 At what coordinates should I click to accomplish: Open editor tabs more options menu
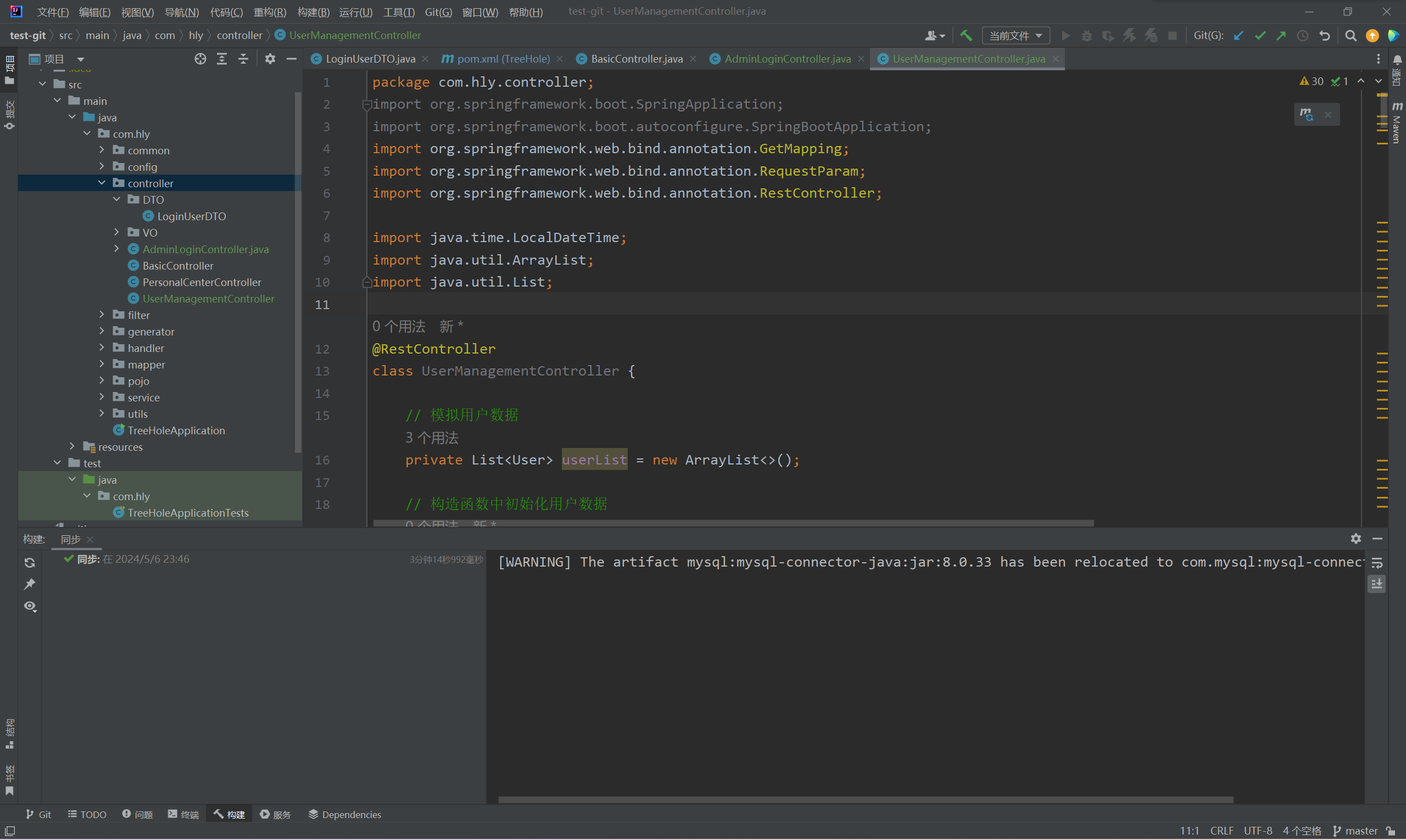pyautogui.click(x=1378, y=59)
